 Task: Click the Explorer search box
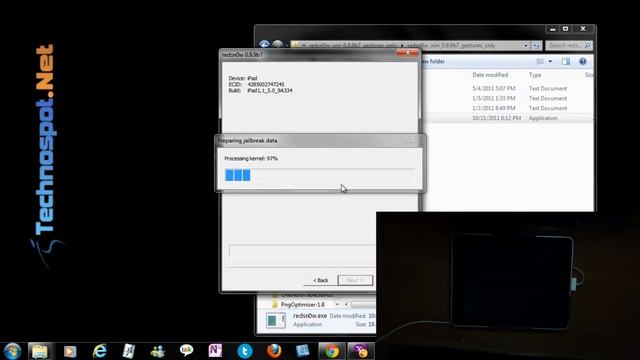[569, 45]
